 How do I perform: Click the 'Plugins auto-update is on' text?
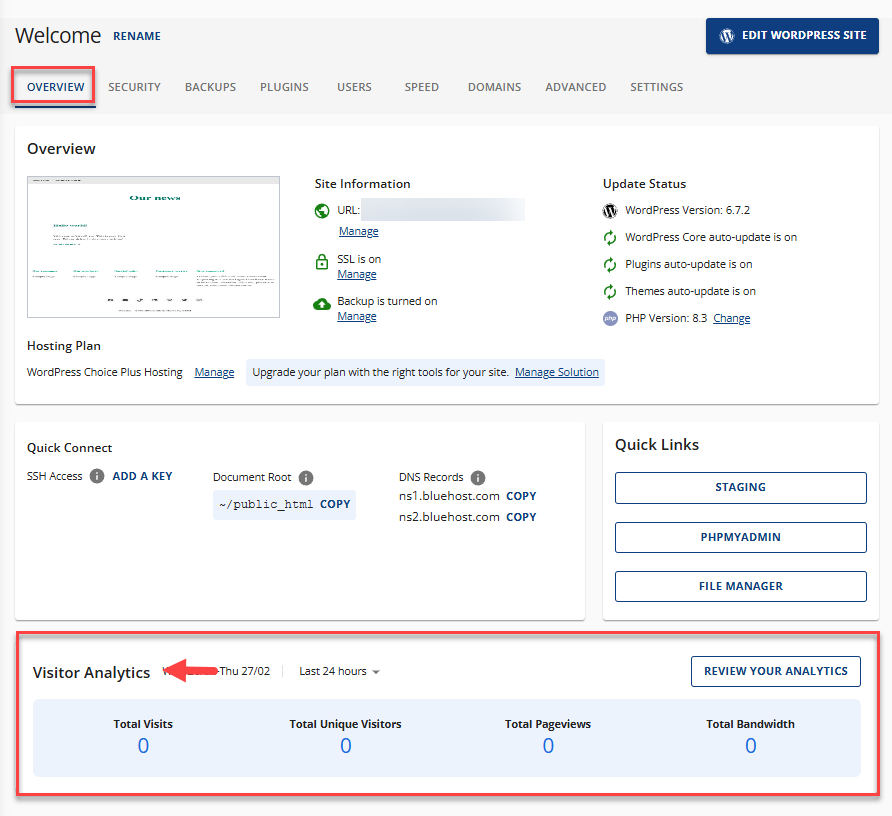tap(689, 264)
